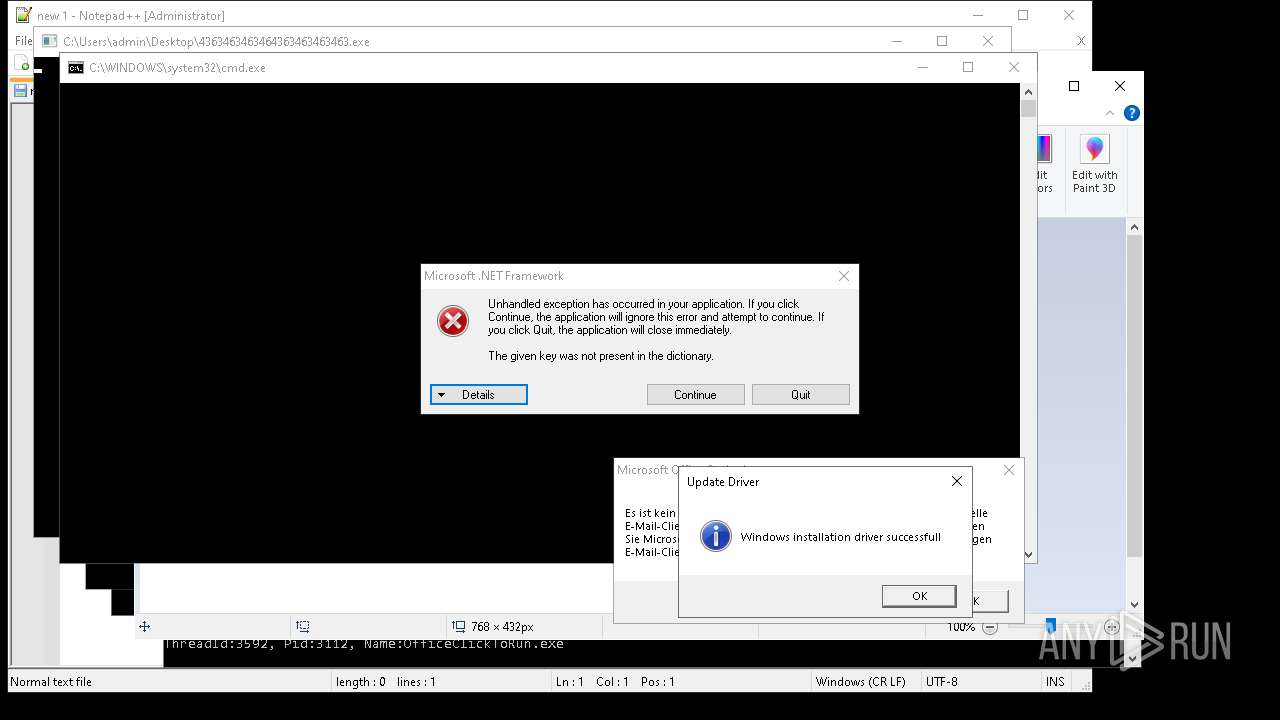
Task: Maximize the cmd.exe window
Action: tap(967, 67)
